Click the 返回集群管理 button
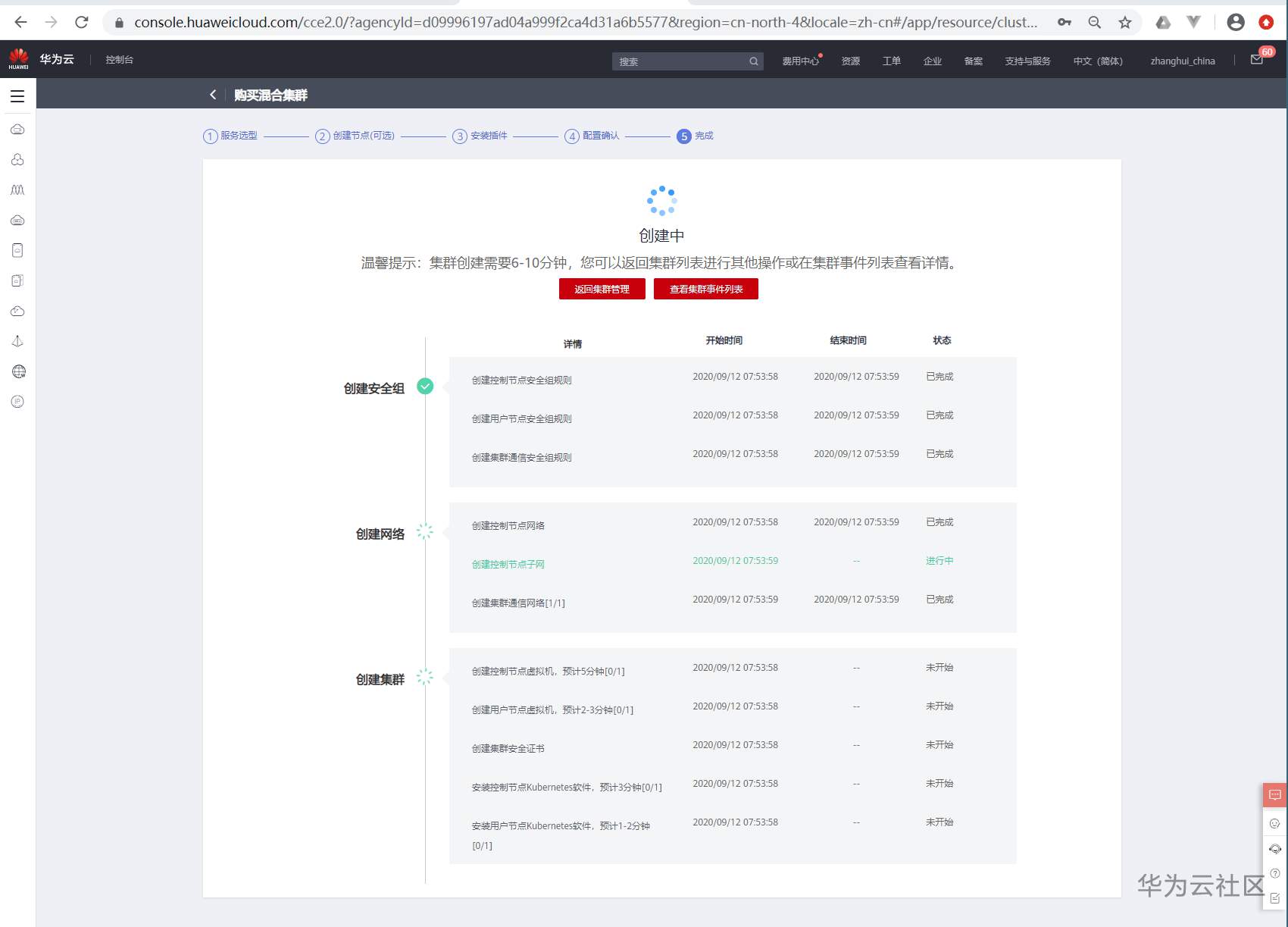The image size is (1288, 927). [x=602, y=289]
